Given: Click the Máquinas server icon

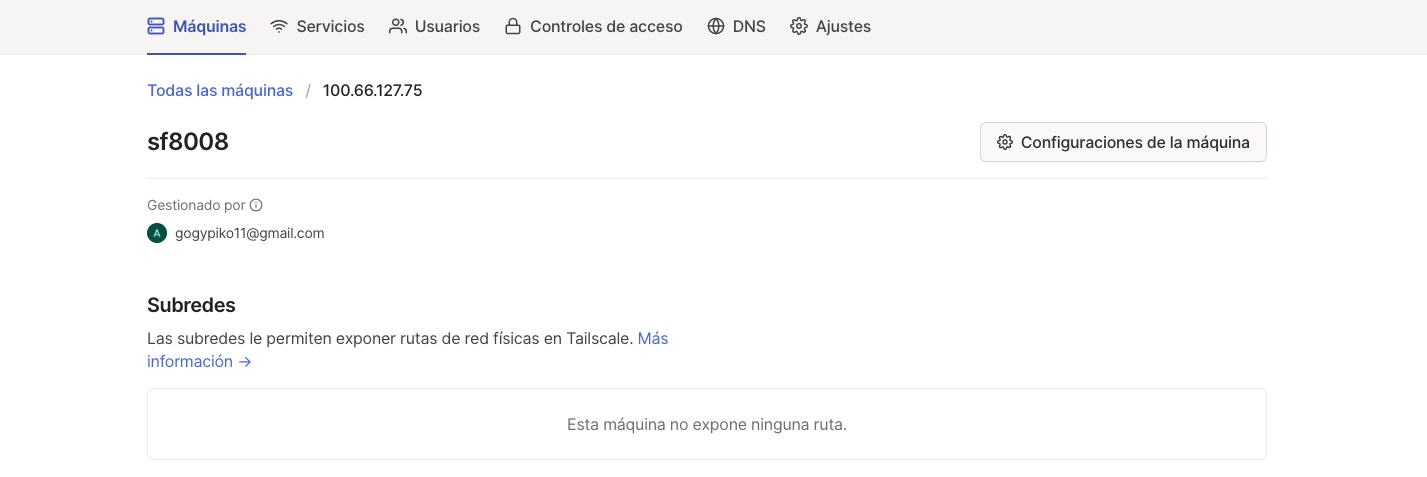Looking at the screenshot, I should pos(156,27).
